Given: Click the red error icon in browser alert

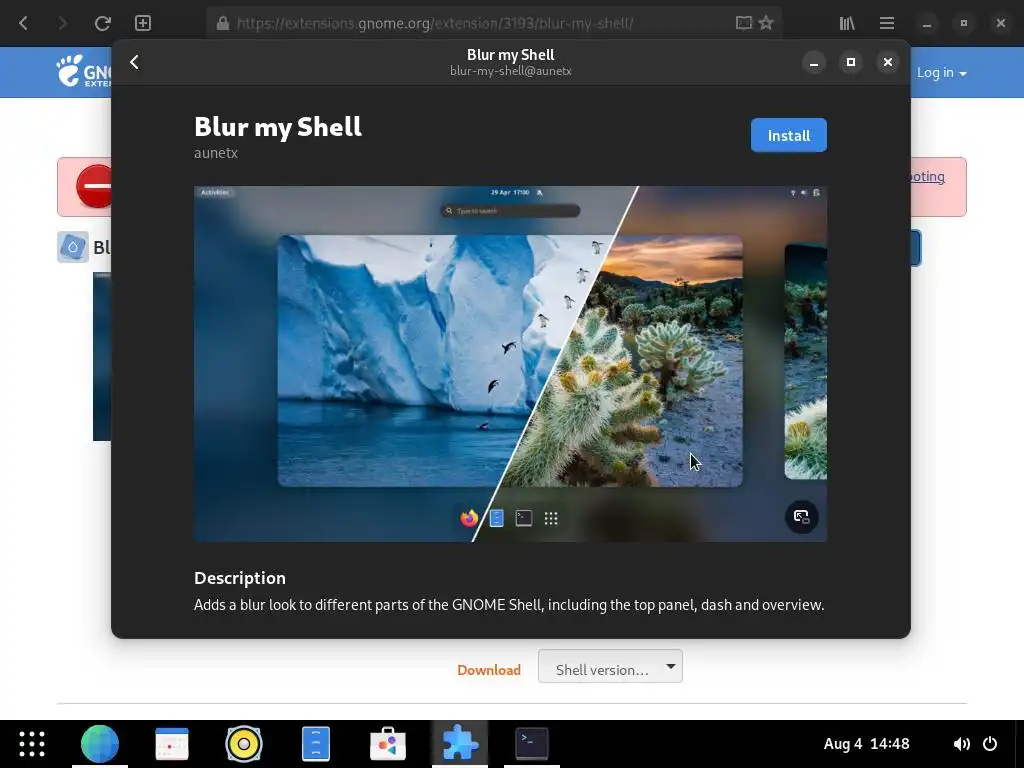Looking at the screenshot, I should (94, 186).
